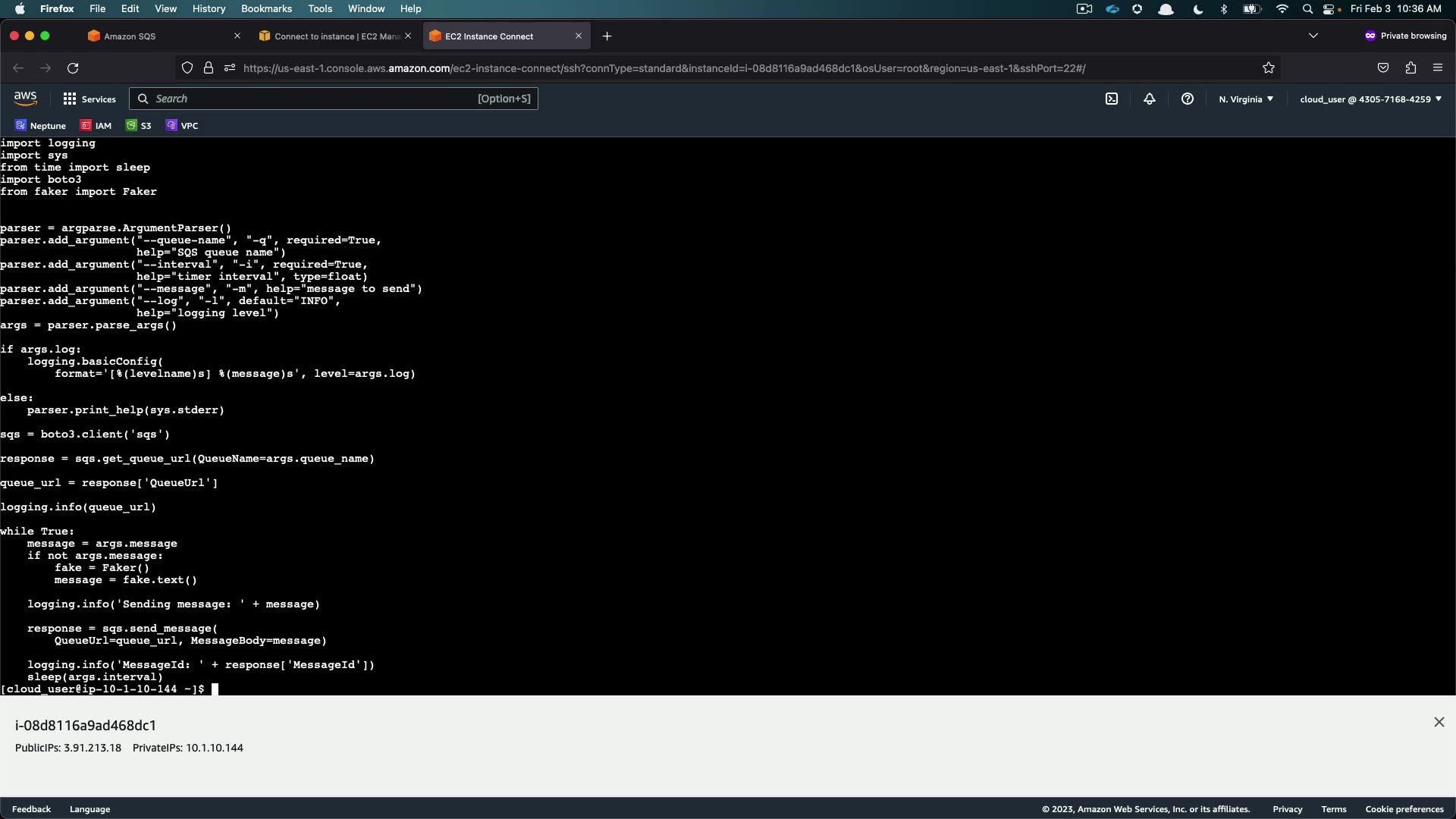Open the Neptune service shortcut

[41, 126]
